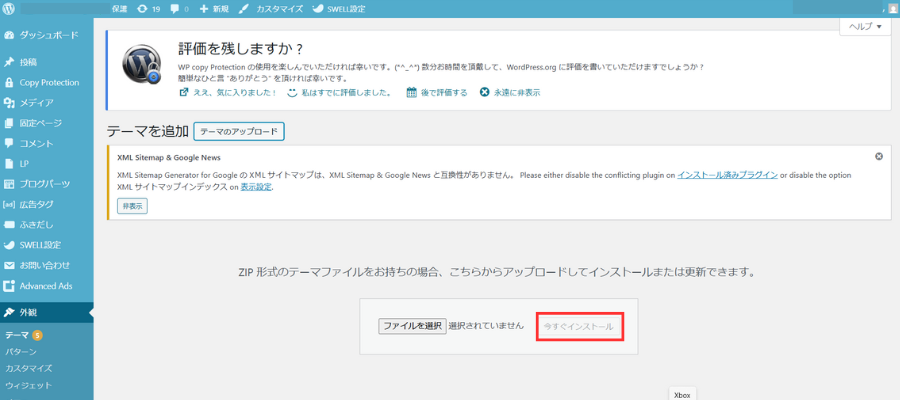Click the 今すぐインストール button
This screenshot has height=400, width=900.
pyautogui.click(x=580, y=326)
